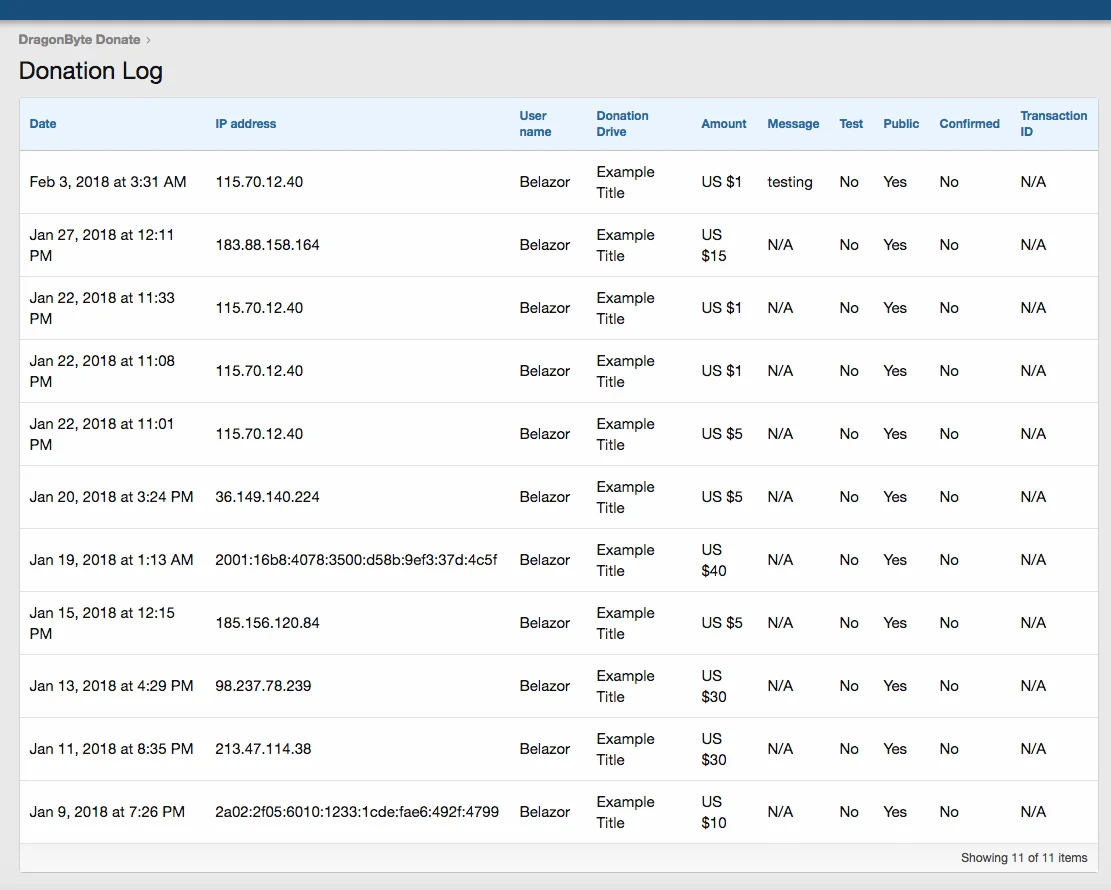Select the User name column header
Viewport: 1111px width, 890px height.
[x=535, y=124]
